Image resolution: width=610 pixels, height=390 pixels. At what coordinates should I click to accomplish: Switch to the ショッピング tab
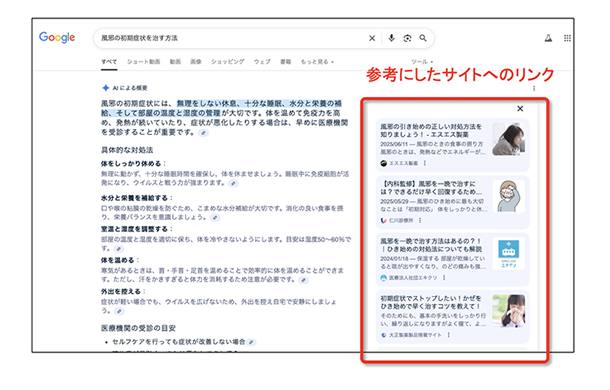point(228,61)
